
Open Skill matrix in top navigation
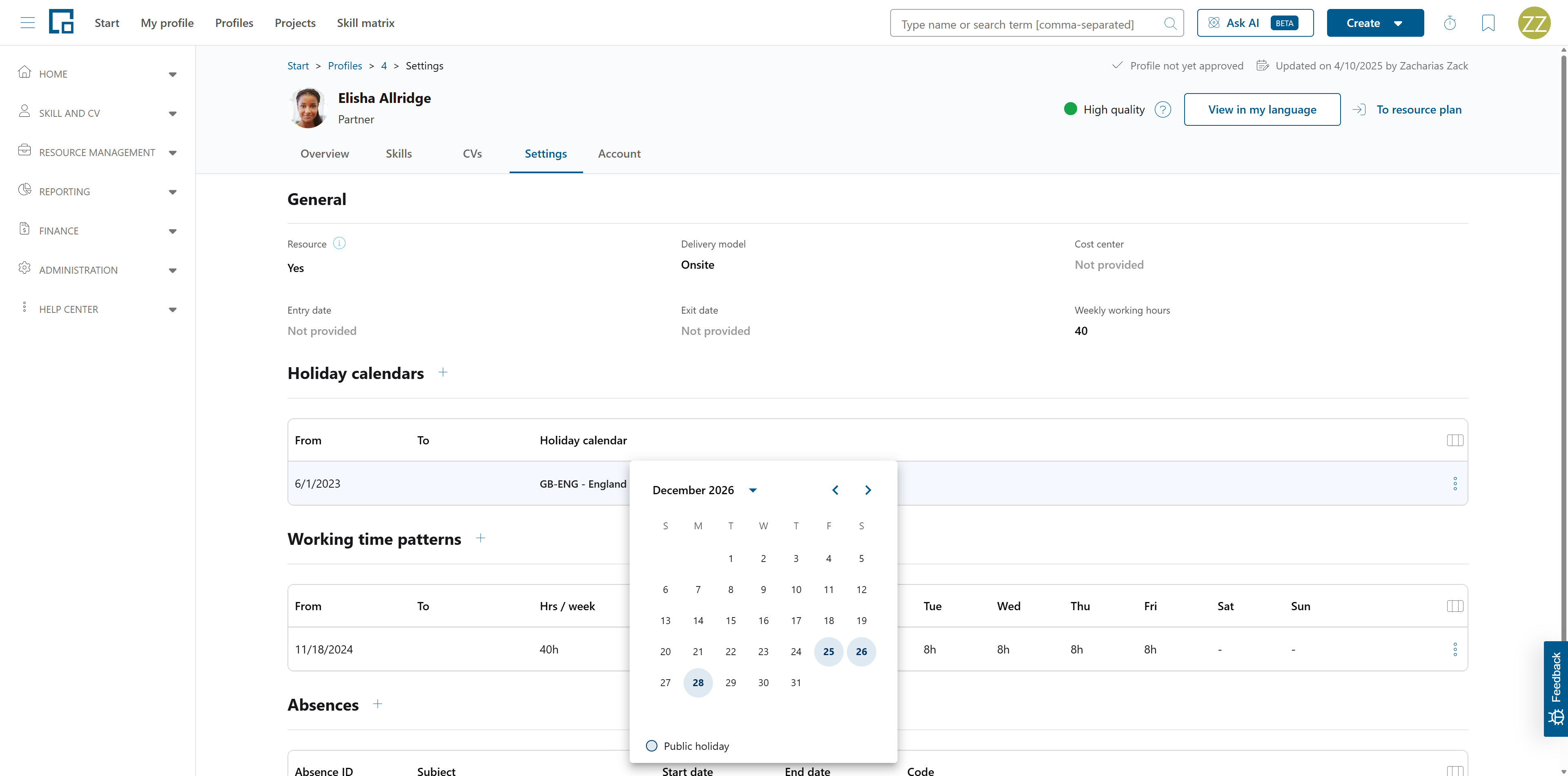[365, 23]
